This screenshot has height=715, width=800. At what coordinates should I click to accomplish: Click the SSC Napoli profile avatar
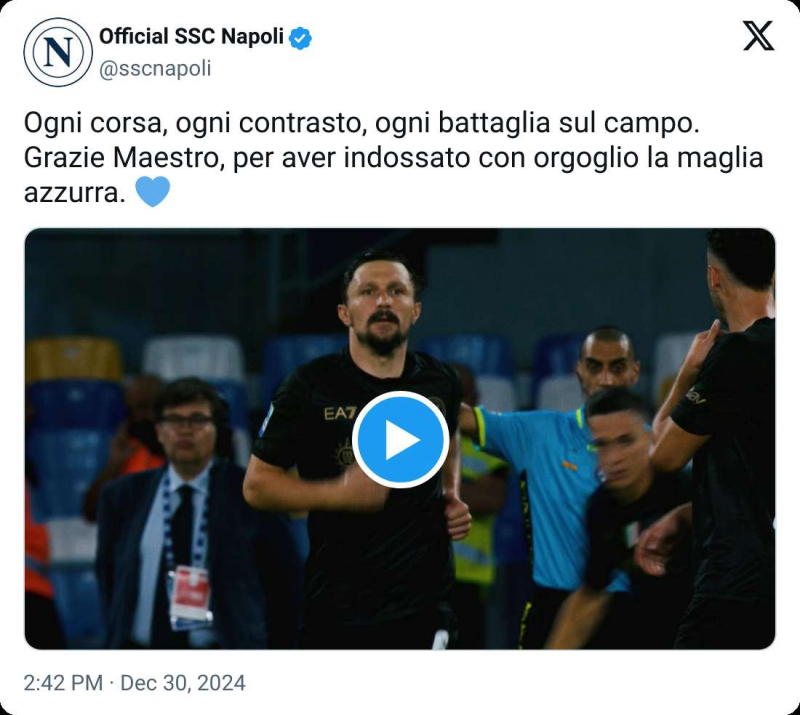point(58,52)
